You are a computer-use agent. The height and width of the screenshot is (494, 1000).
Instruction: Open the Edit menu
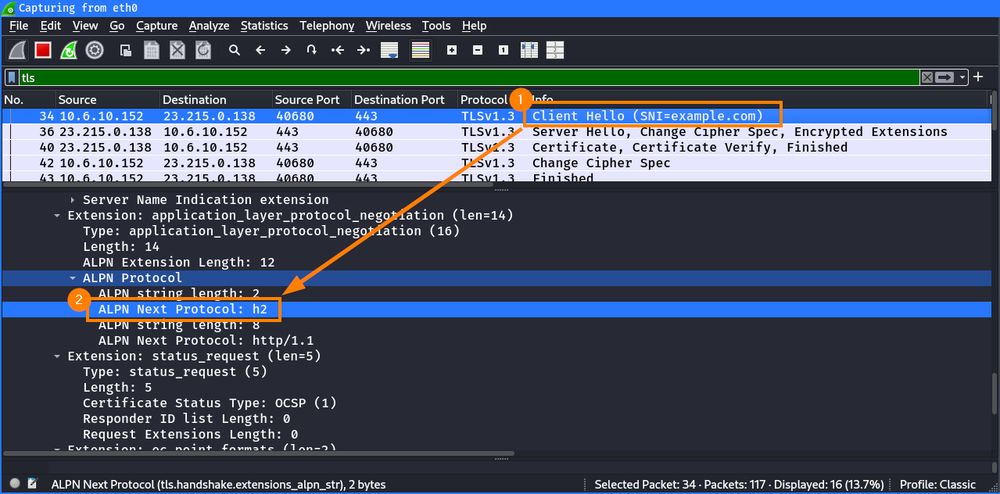point(50,25)
